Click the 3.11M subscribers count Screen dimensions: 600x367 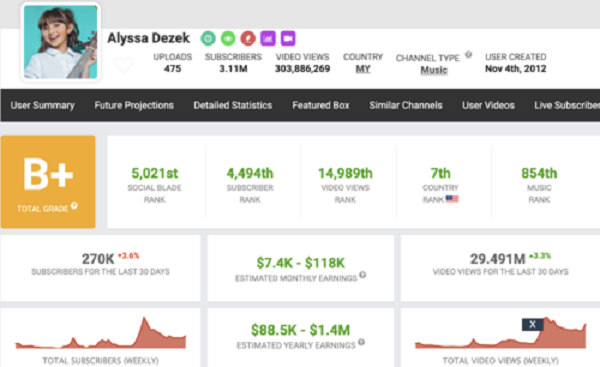click(233, 69)
